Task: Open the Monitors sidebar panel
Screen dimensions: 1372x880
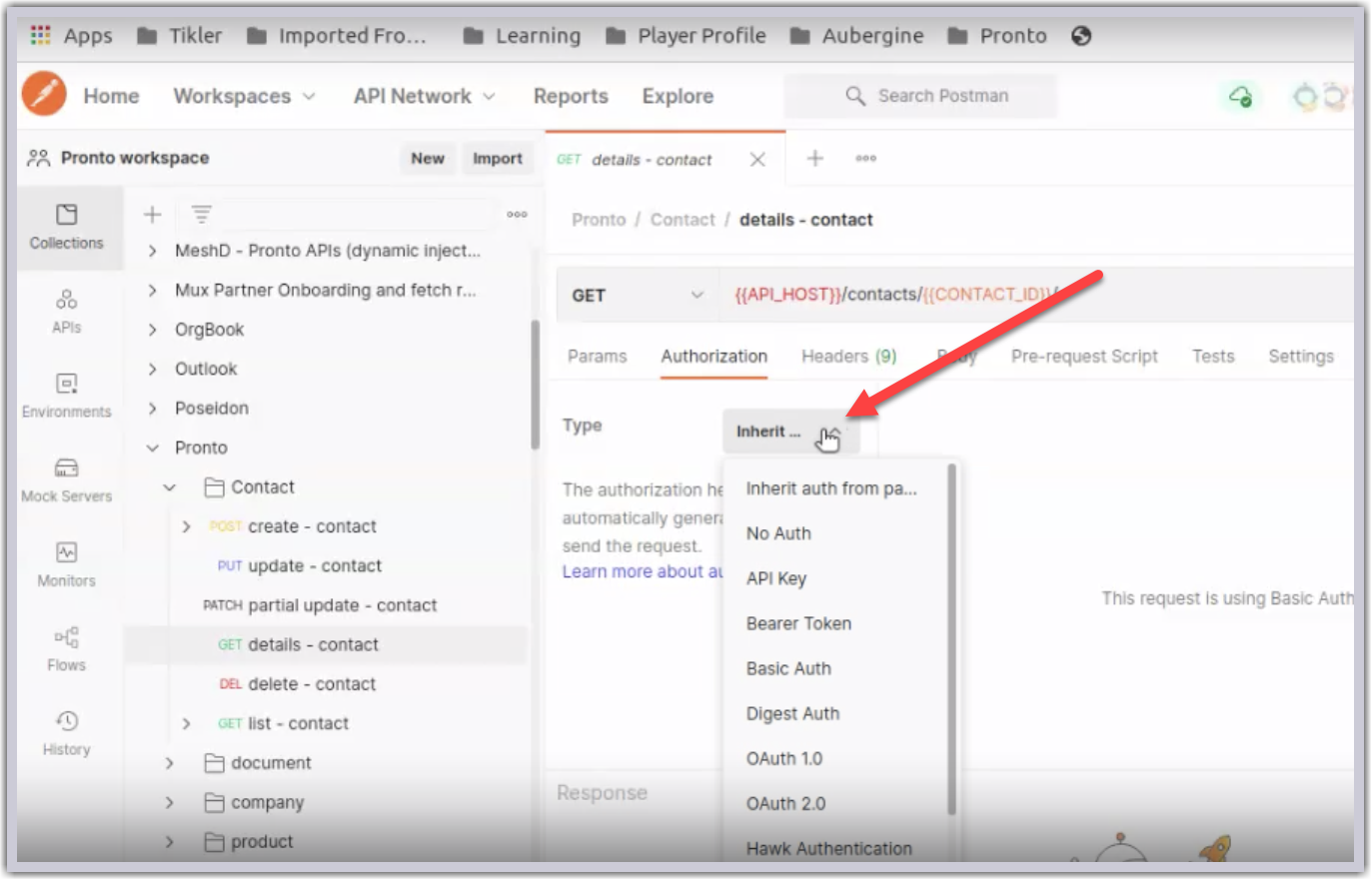Action: (x=67, y=564)
